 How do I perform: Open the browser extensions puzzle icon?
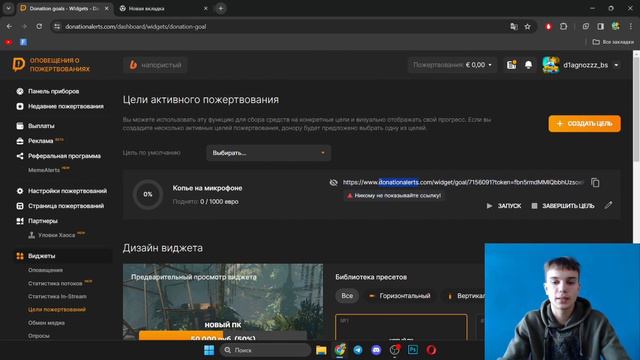tap(563, 27)
